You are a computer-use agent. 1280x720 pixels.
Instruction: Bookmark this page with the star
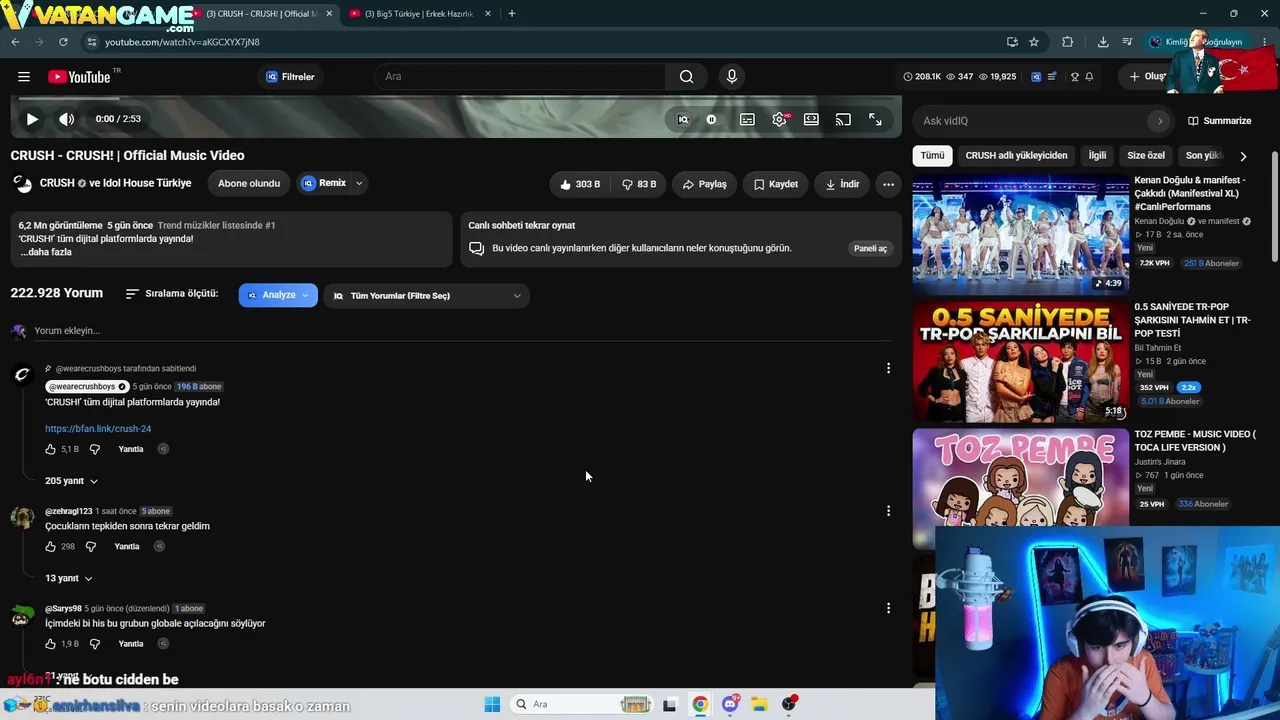point(1034,42)
